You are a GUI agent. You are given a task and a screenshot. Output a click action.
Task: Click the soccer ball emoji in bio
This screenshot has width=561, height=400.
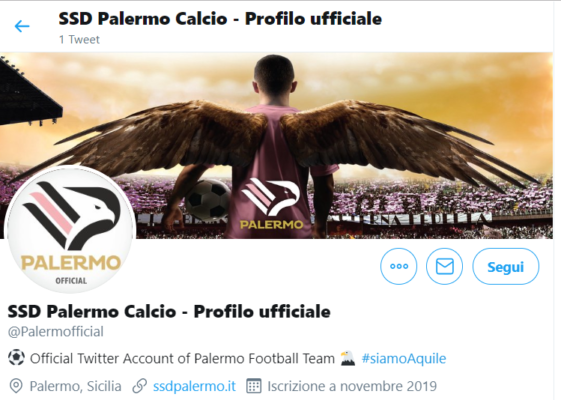click(x=16, y=357)
